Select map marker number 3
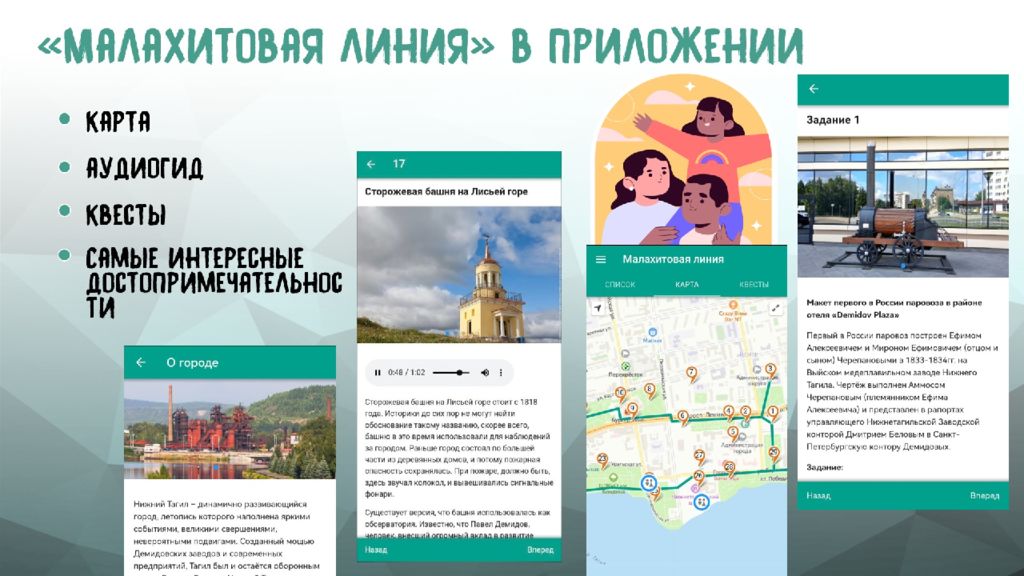Viewport: 1024px width, 576px height. 770,369
